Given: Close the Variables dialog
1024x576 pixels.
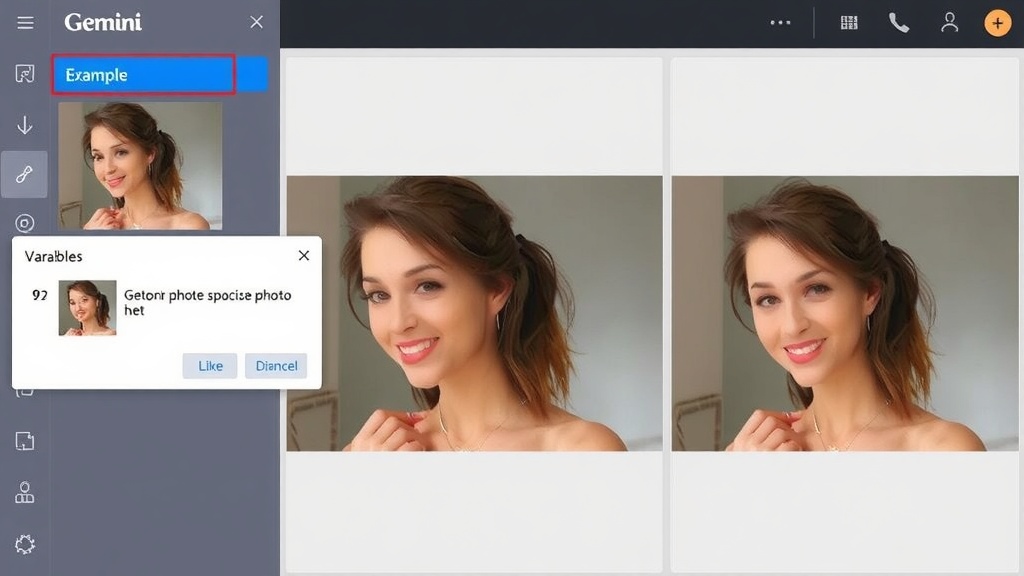Looking at the screenshot, I should [x=304, y=256].
